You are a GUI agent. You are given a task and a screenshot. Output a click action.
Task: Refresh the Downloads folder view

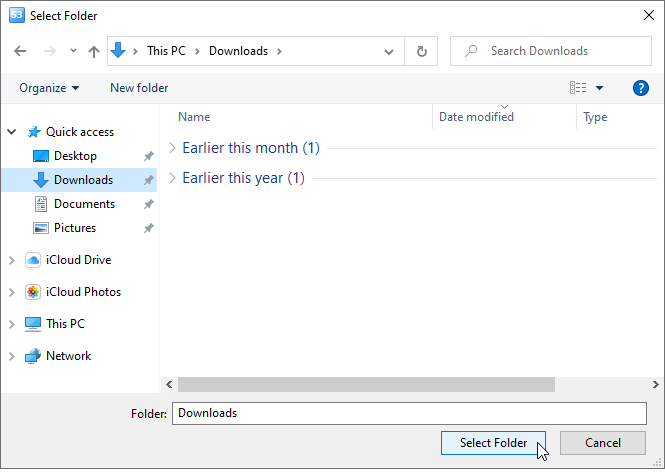[421, 51]
